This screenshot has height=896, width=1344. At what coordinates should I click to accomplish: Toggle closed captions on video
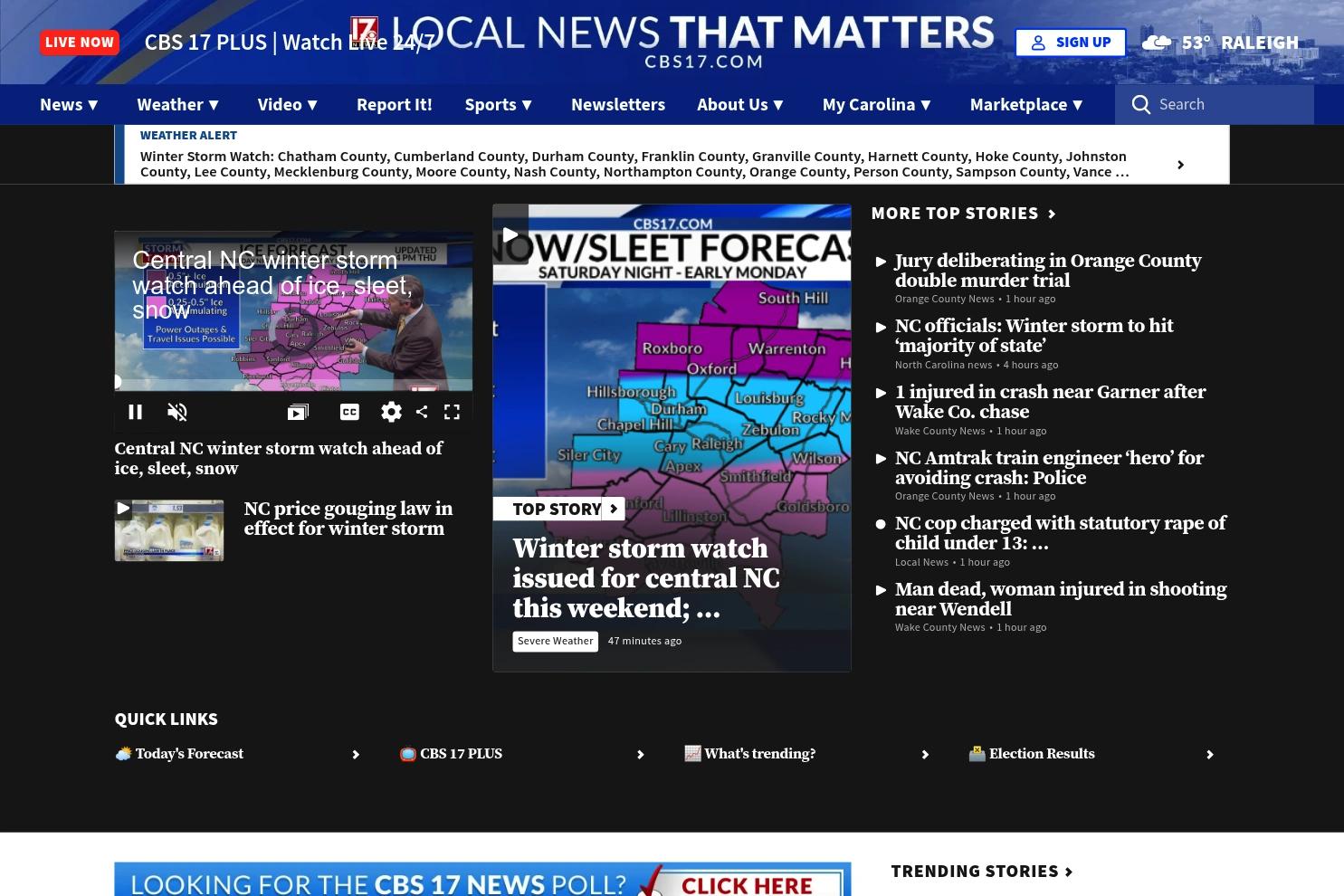point(349,412)
